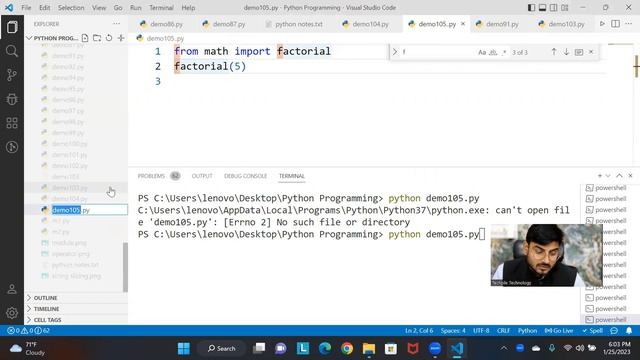Viewport: 640px width, 360px height.
Task: Refresh the Explorer file list
Action: coord(109,38)
